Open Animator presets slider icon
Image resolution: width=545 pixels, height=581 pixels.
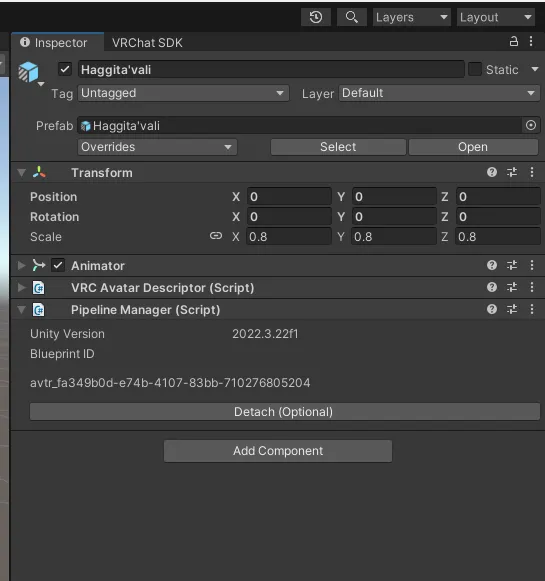point(512,265)
